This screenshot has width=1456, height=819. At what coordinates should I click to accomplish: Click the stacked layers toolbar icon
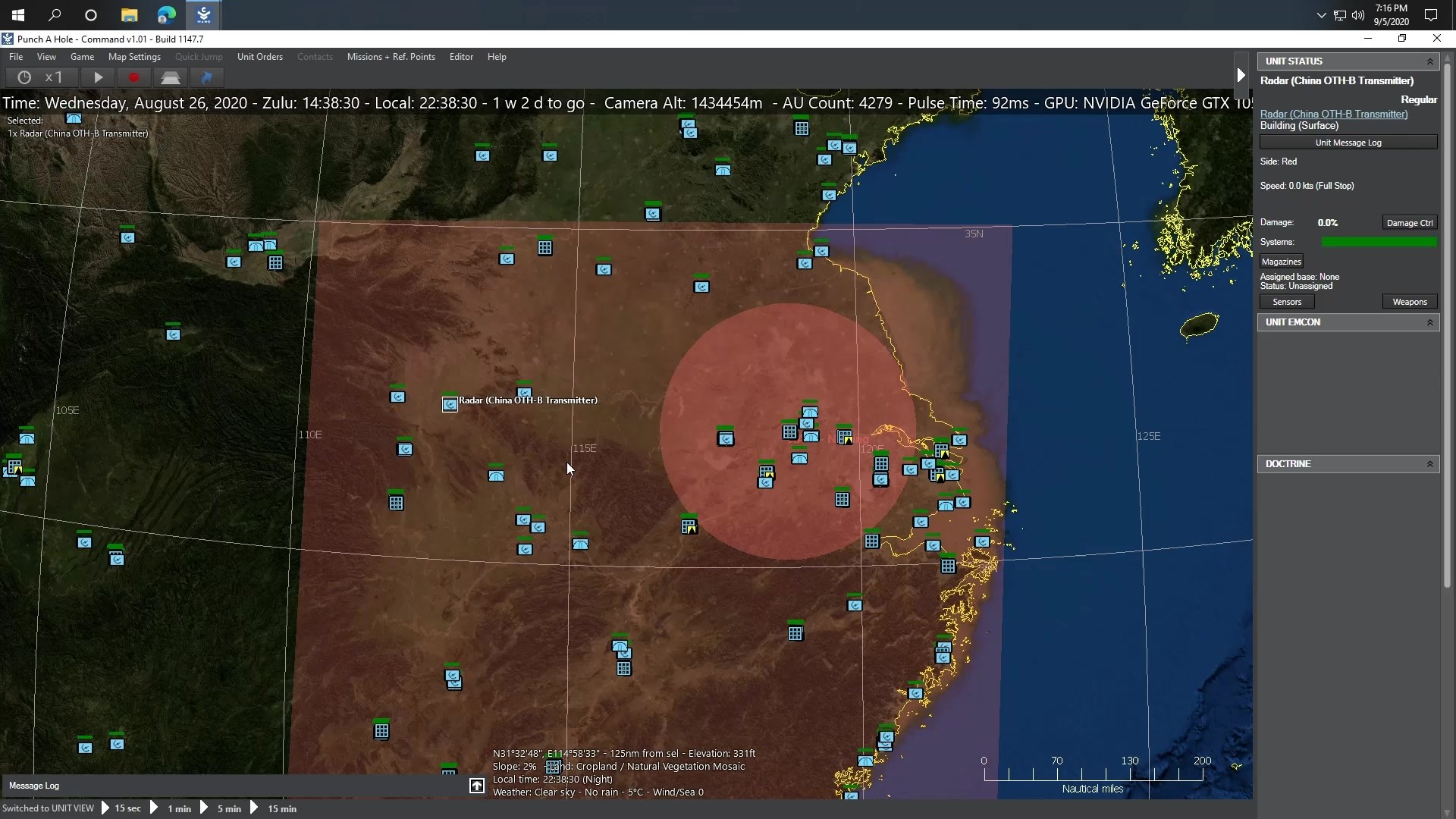[x=170, y=77]
